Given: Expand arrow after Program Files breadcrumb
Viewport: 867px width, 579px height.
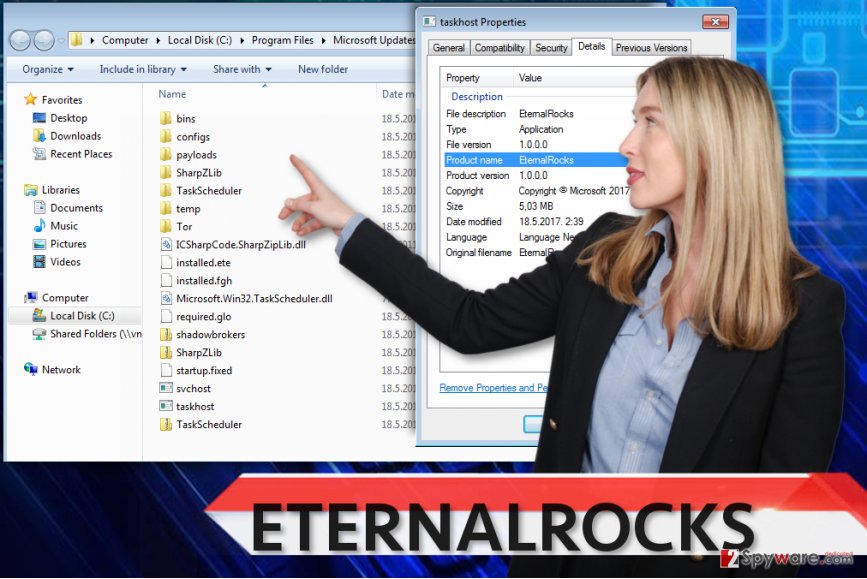Looking at the screenshot, I should pos(323,40).
